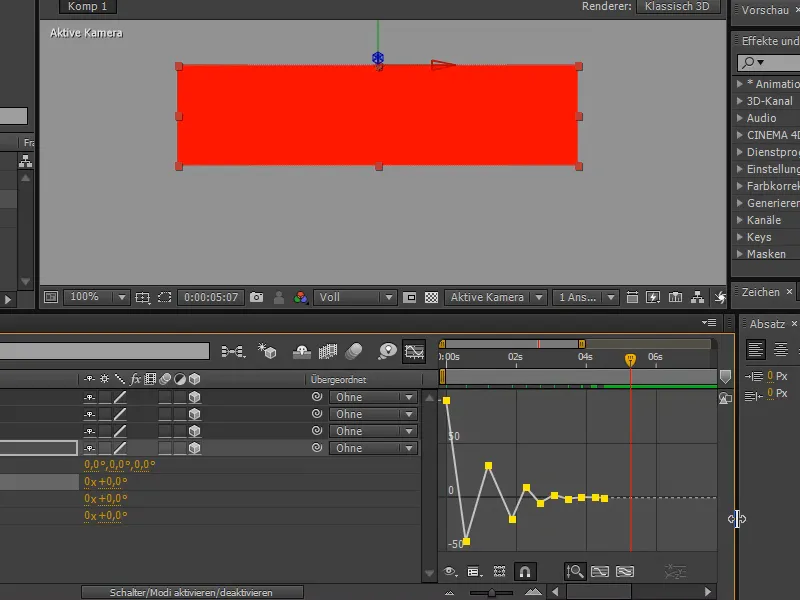The width and height of the screenshot is (800, 600).
Task: Click the effects search field
Action: (x=768, y=62)
